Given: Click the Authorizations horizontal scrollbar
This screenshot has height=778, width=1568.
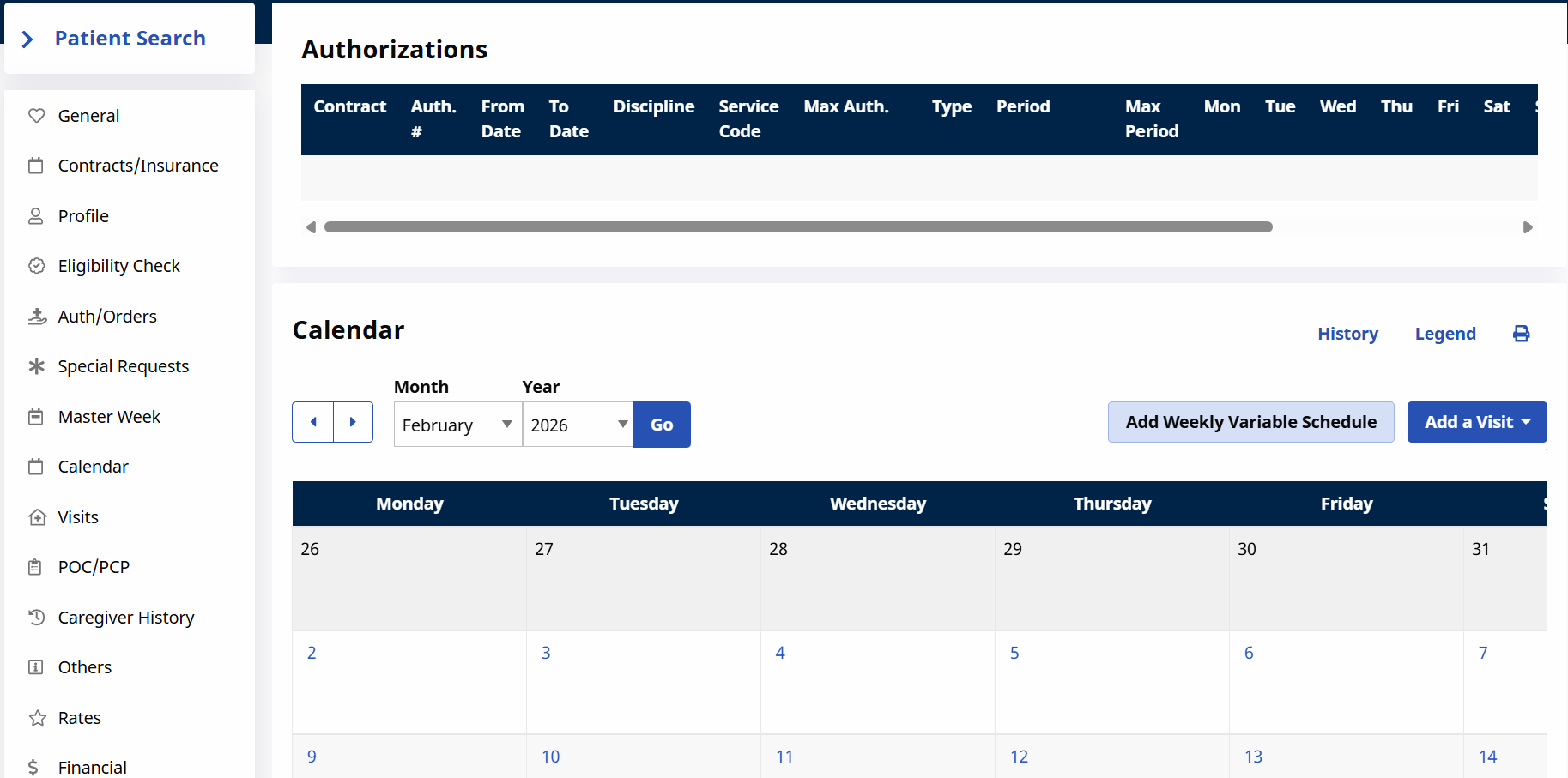Looking at the screenshot, I should coord(798,227).
